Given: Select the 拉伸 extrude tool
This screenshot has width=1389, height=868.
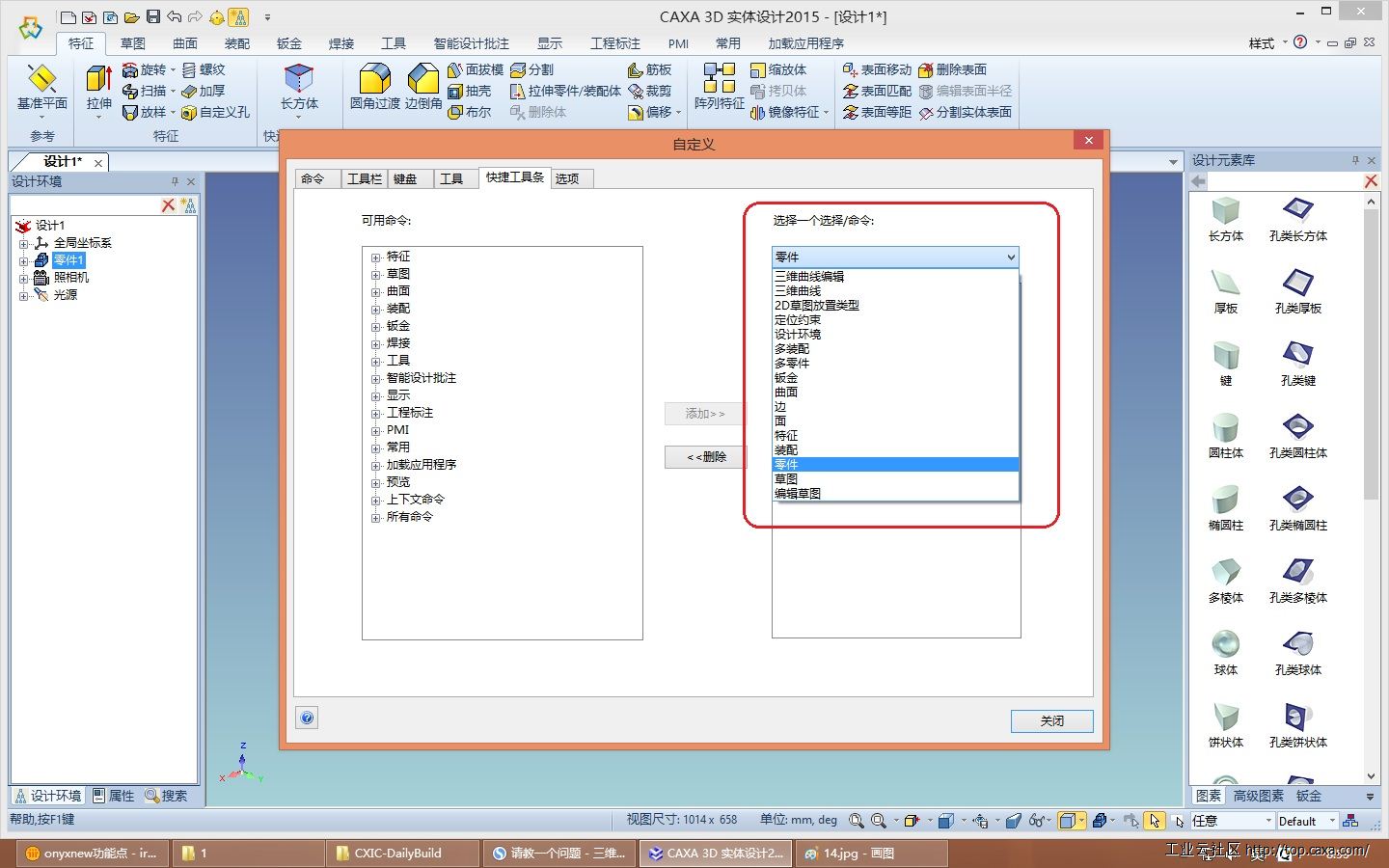Looking at the screenshot, I should point(98,89).
